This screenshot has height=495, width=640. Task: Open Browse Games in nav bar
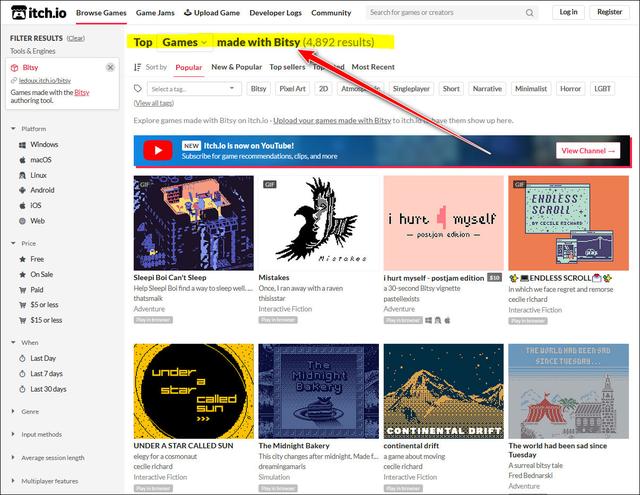tap(101, 13)
